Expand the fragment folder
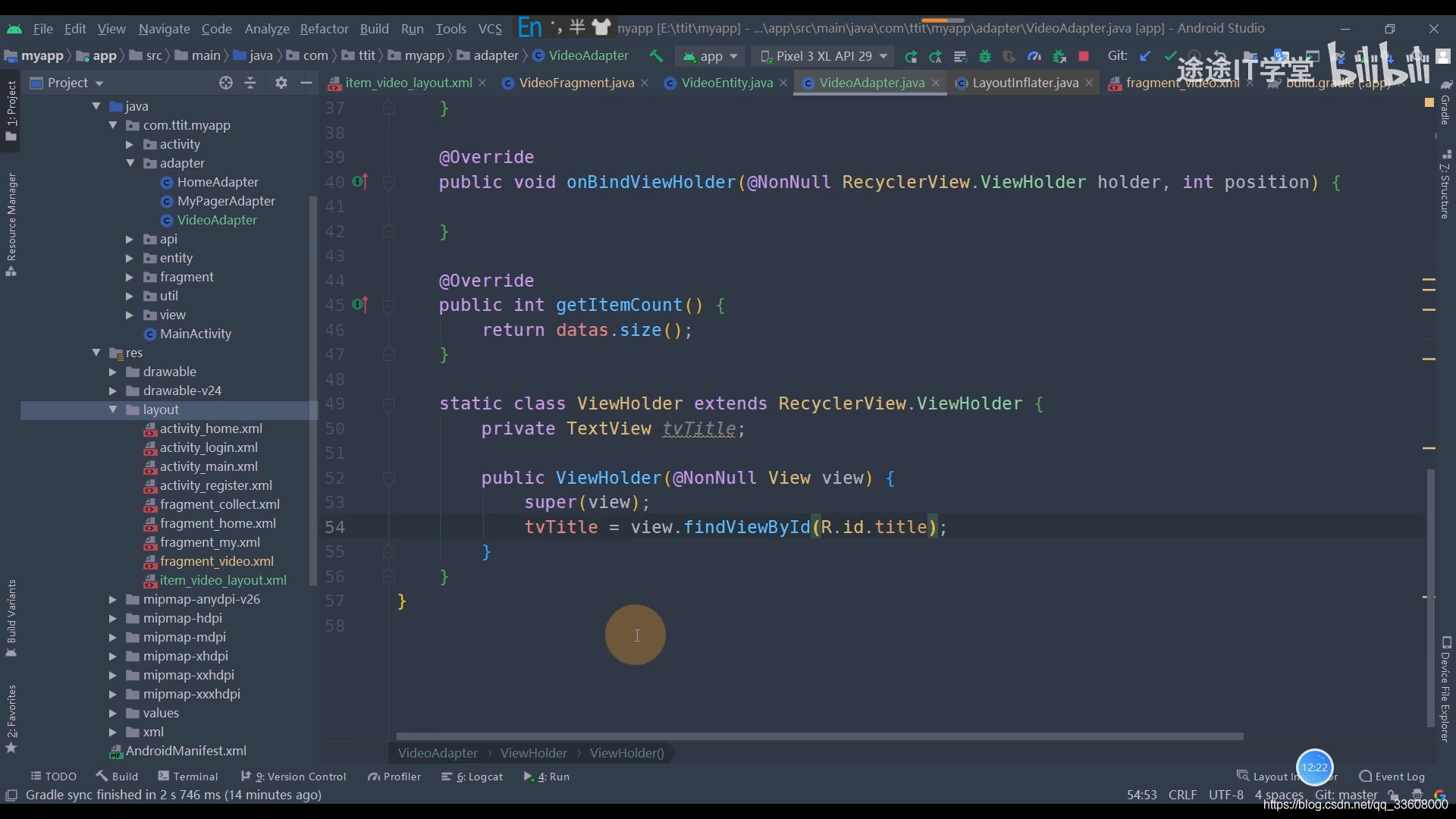Viewport: 1456px width, 819px height. pyautogui.click(x=130, y=277)
